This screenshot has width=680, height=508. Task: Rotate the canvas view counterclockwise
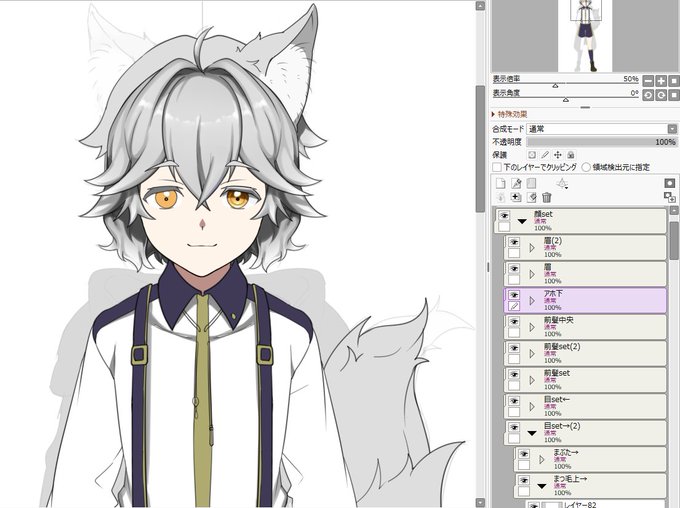[648, 95]
